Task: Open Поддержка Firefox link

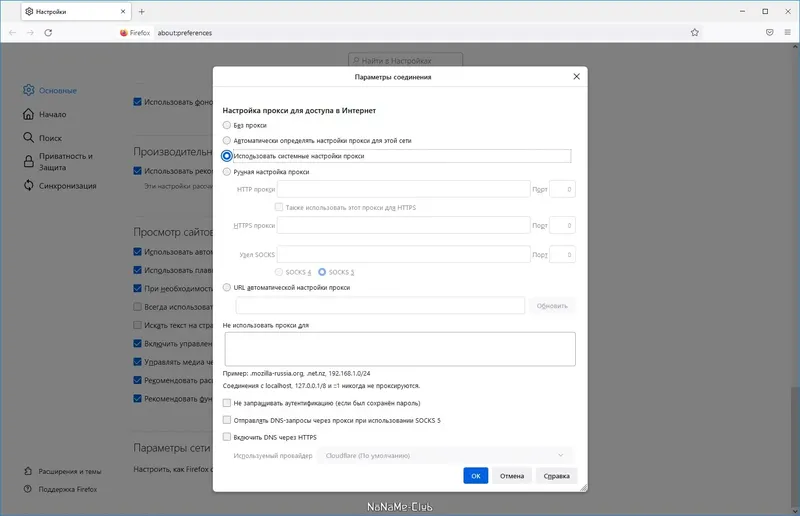Action: click(60, 489)
